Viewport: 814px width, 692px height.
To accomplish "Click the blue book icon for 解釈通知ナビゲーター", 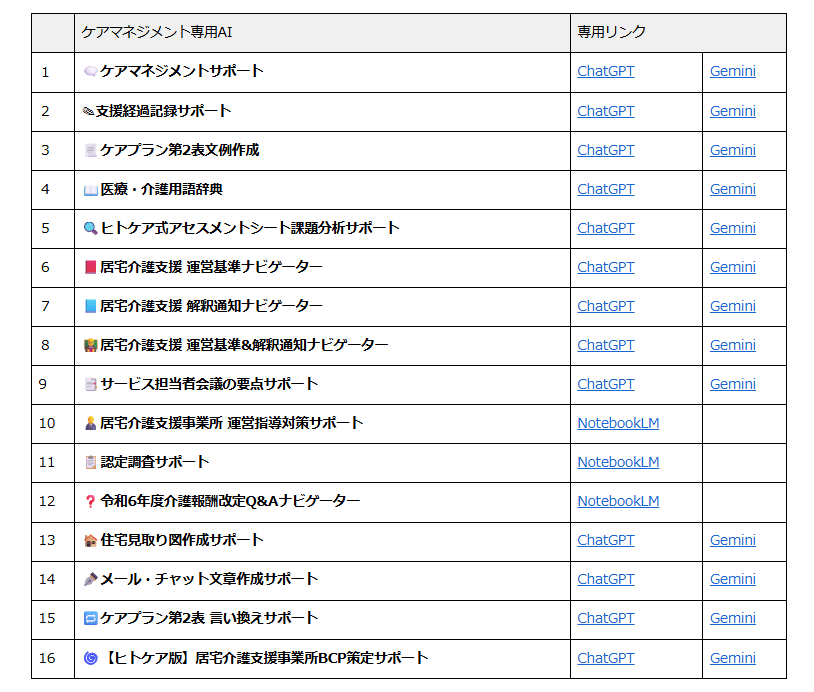I will pos(90,306).
